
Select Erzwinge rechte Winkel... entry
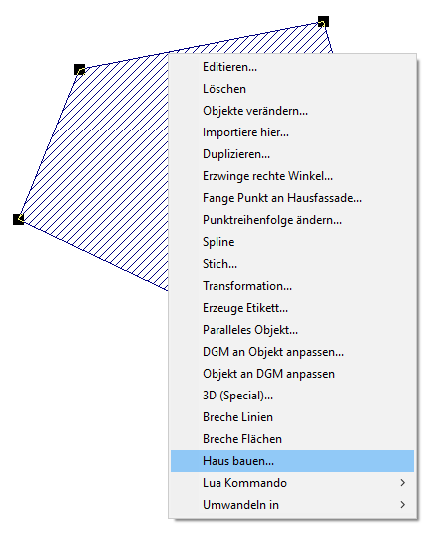[292, 176]
